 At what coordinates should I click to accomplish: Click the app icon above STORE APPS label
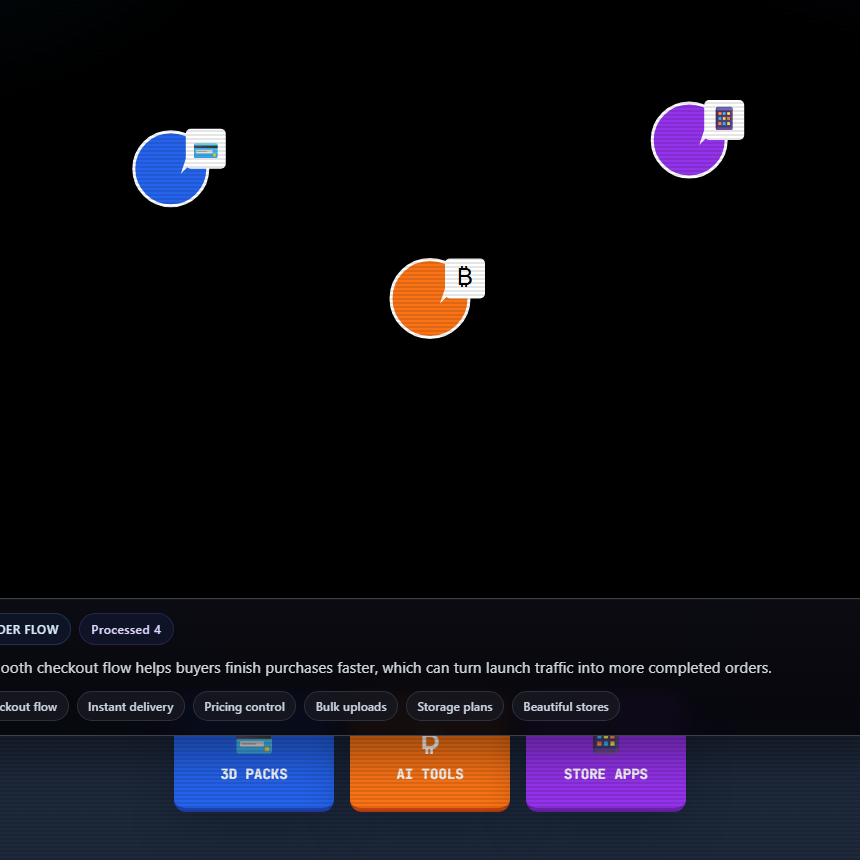coord(606,743)
